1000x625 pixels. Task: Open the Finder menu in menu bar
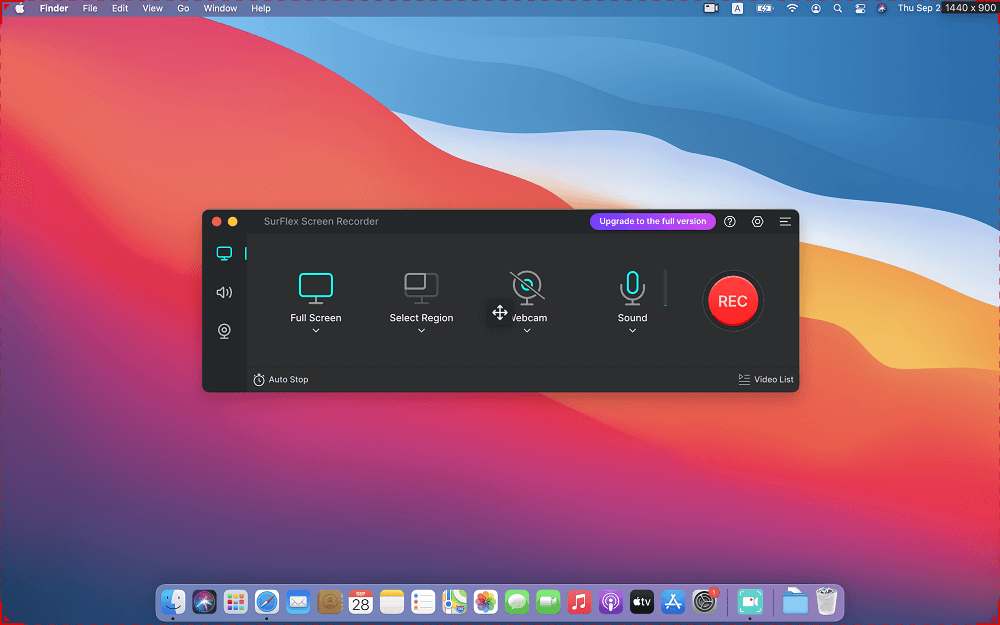click(54, 8)
